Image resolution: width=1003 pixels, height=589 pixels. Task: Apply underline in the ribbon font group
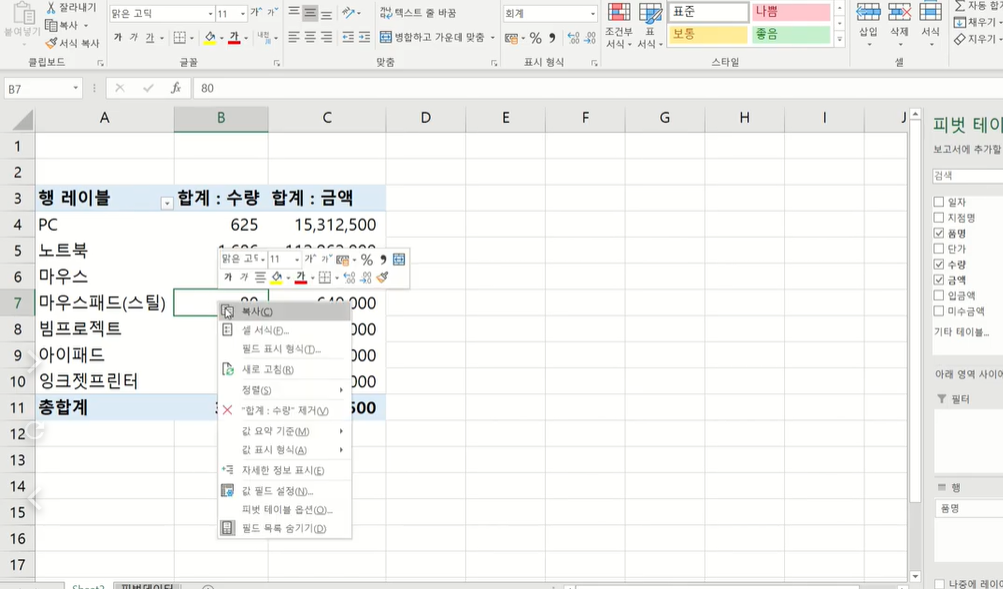pos(150,38)
